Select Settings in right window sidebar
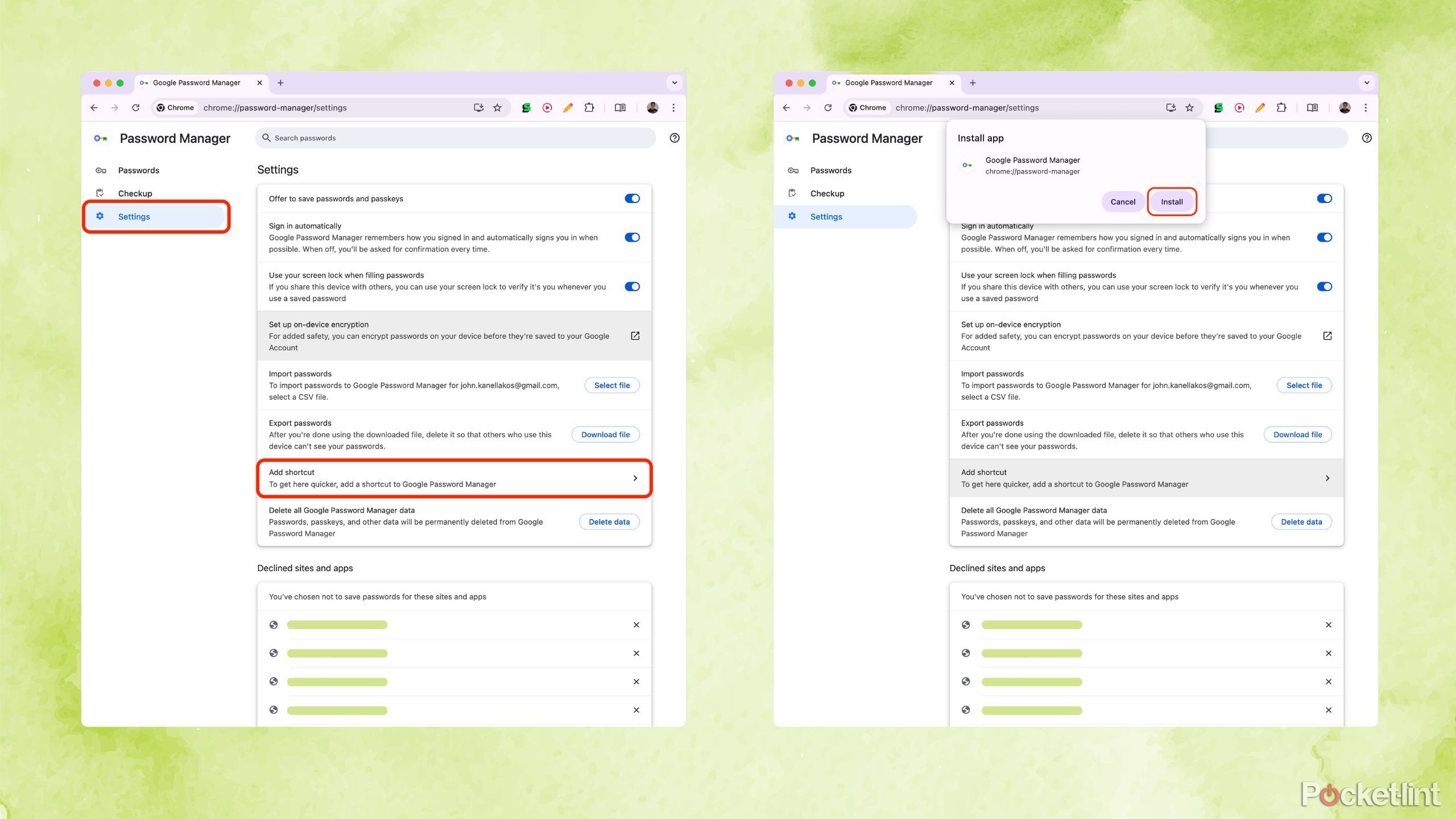The height and width of the screenshot is (819, 1456). tap(846, 216)
